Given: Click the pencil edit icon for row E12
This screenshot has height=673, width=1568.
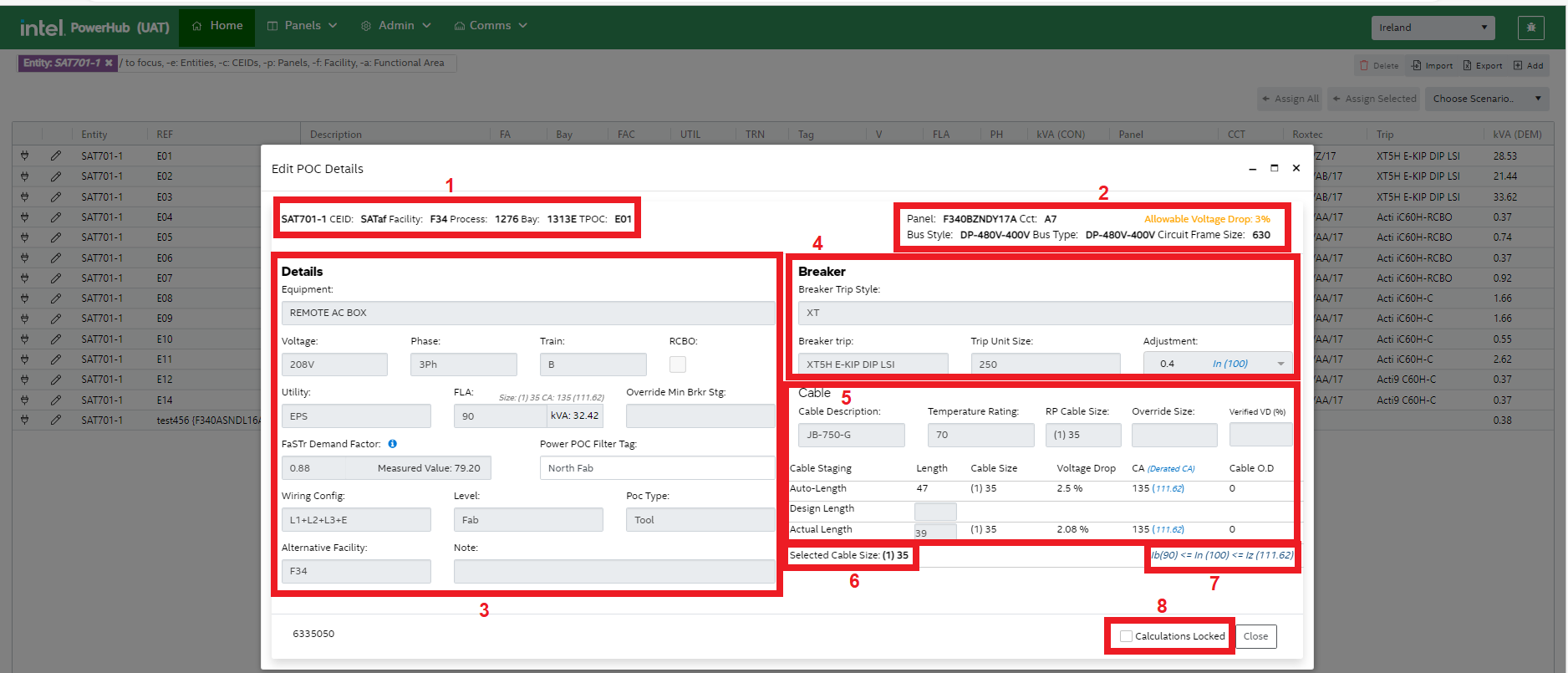Looking at the screenshot, I should [x=55, y=380].
